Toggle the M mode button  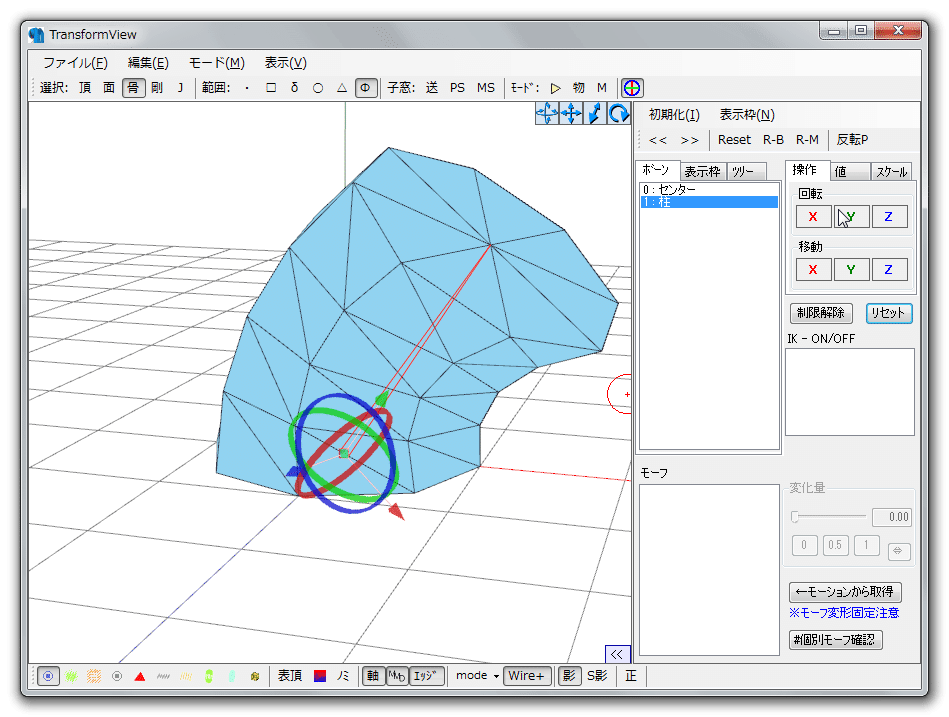coord(602,88)
